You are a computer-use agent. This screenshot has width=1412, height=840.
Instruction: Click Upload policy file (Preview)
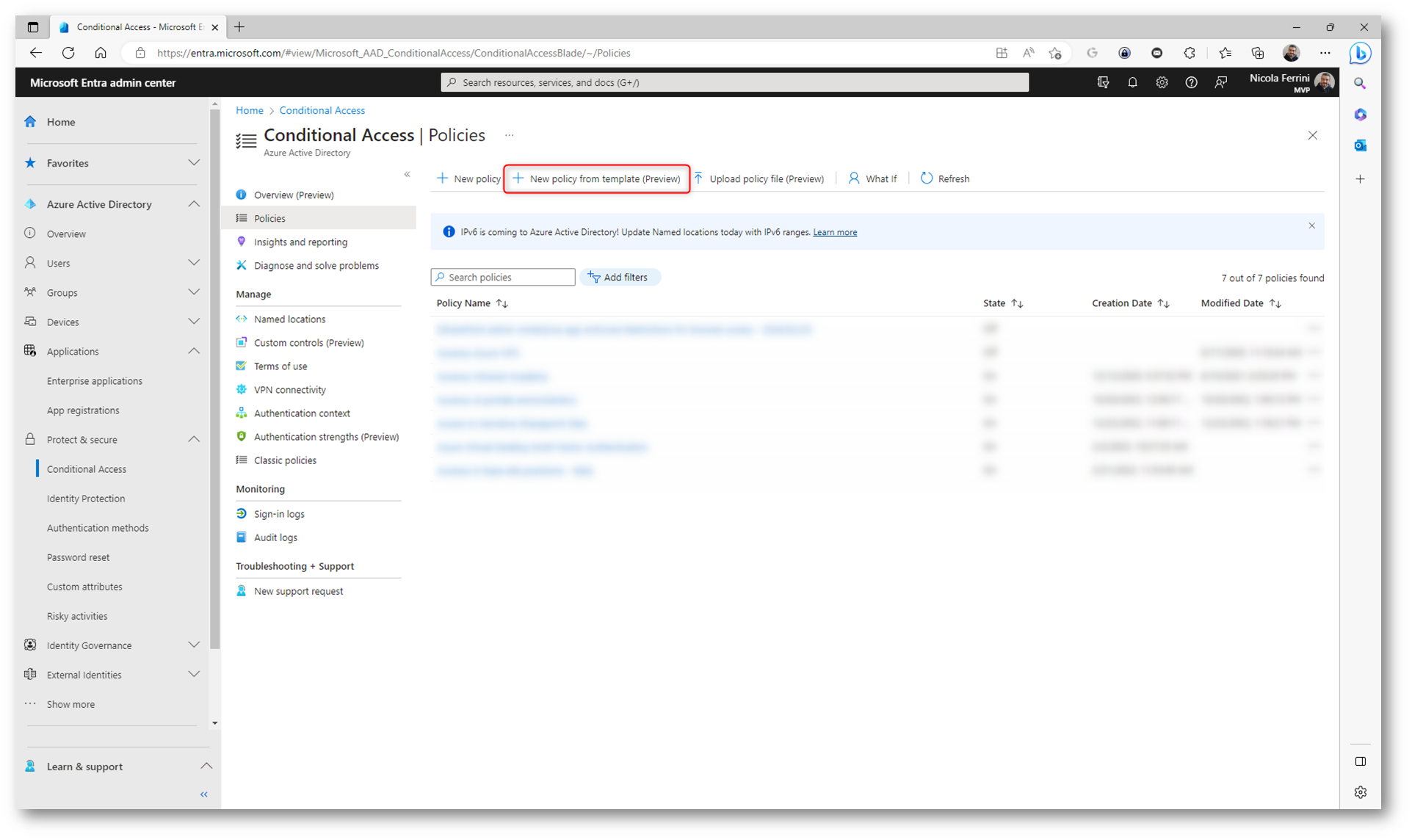coord(759,178)
